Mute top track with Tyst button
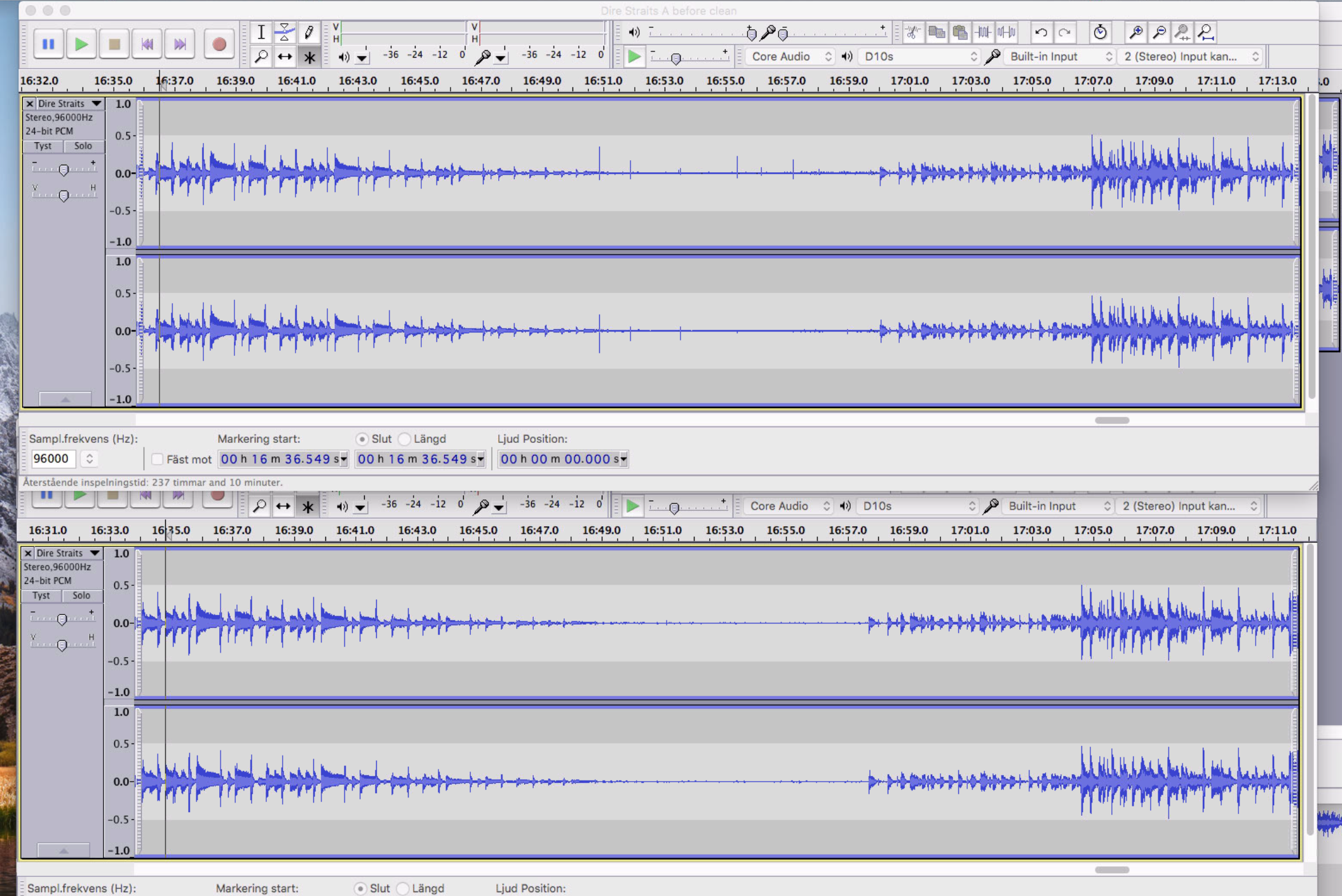This screenshot has height=896, width=1342. pos(43,146)
